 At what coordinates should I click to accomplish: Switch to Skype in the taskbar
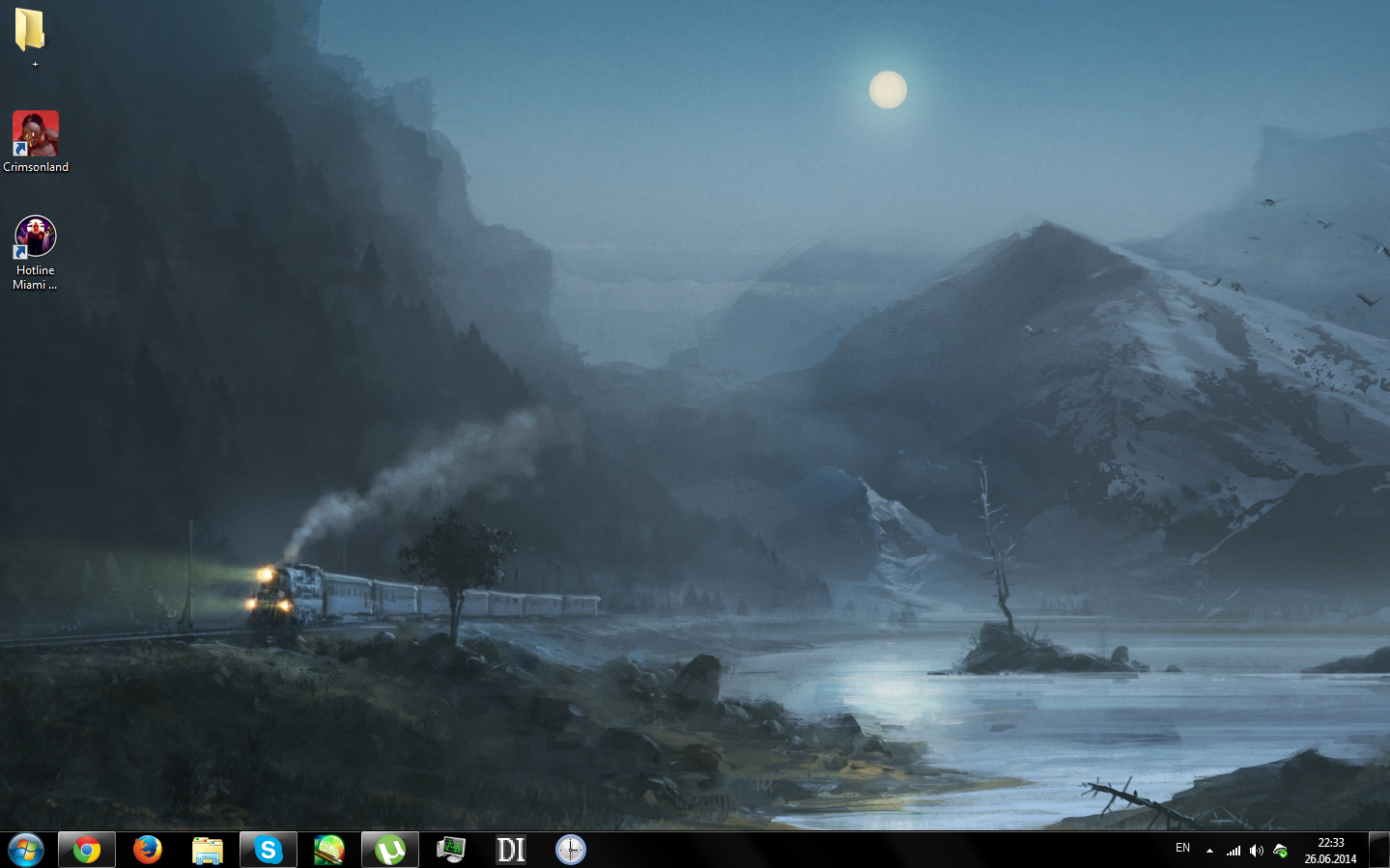coord(269,850)
